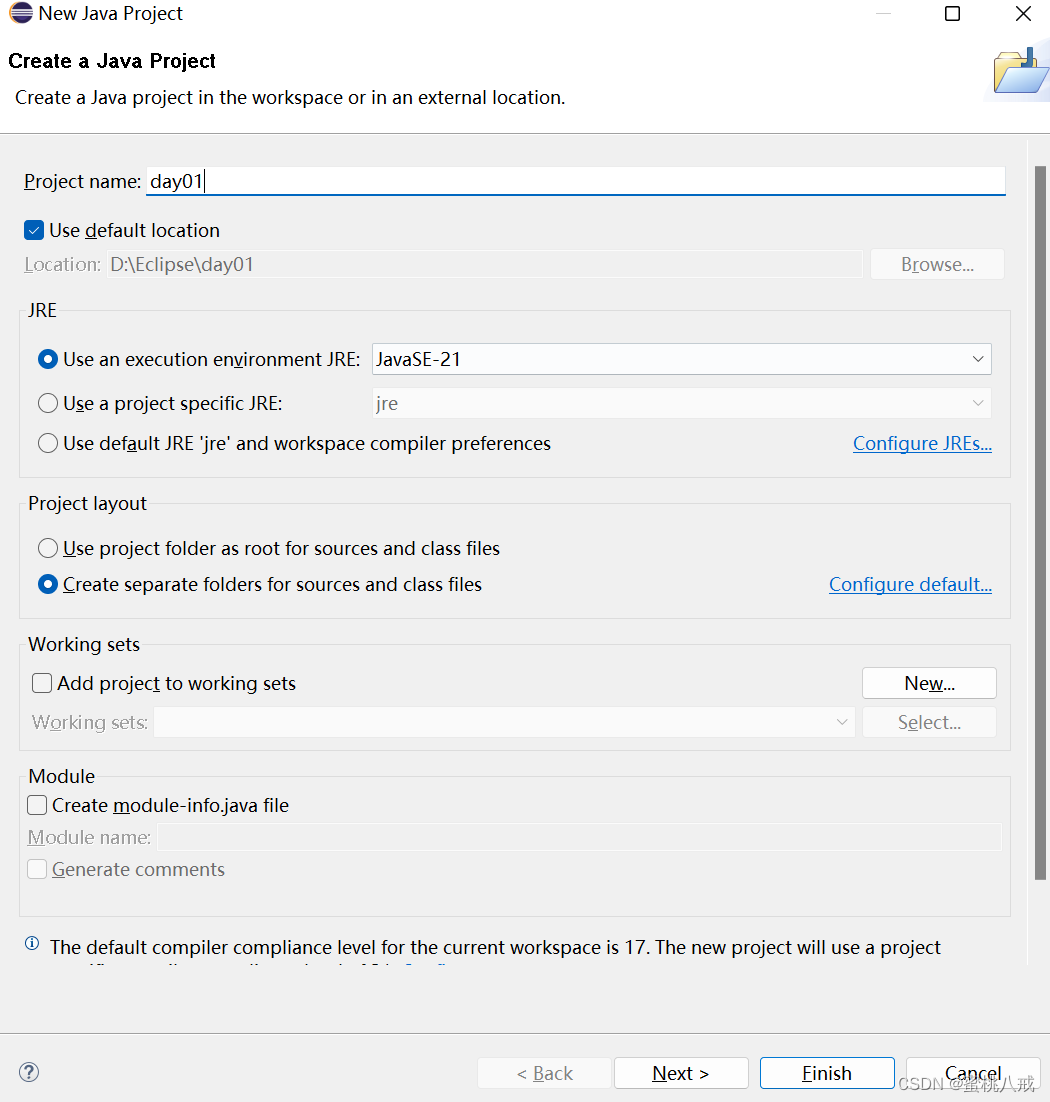The image size is (1050, 1102).
Task: Close the New Java Project dialog
Action: coord(1023,13)
